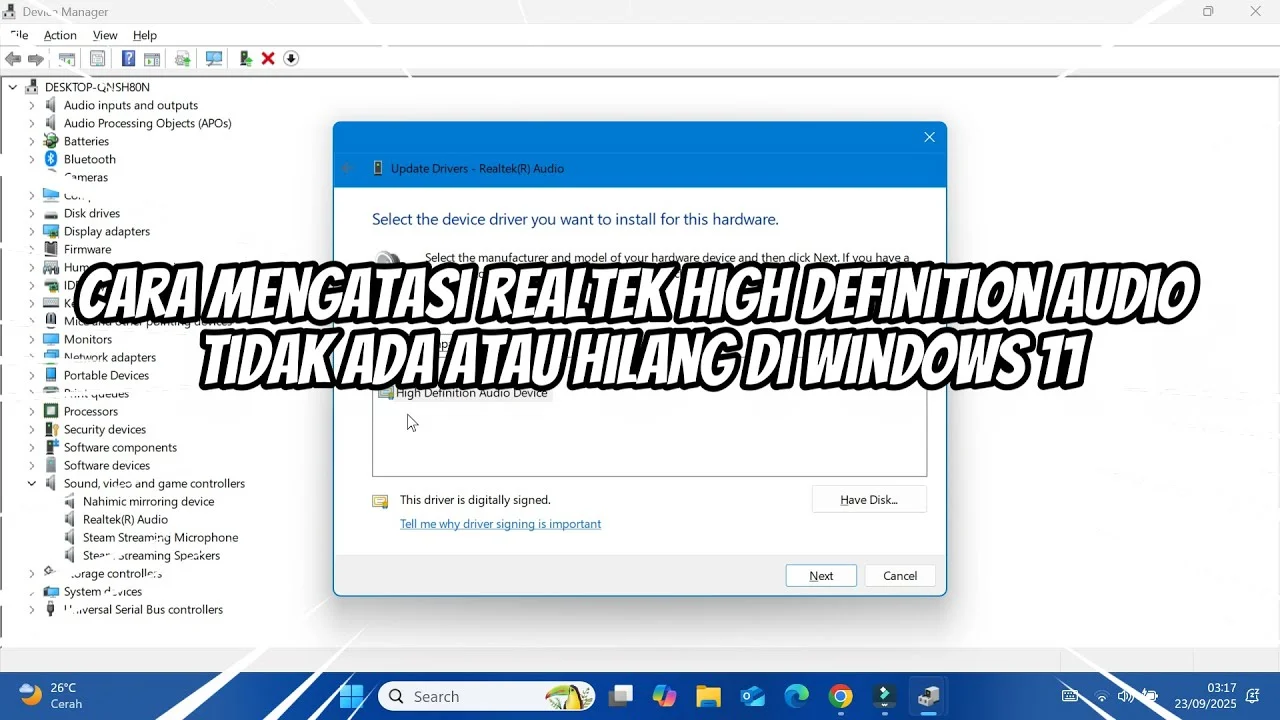Viewport: 1280px width, 720px height.
Task: Open the View menu
Action: 105,35
